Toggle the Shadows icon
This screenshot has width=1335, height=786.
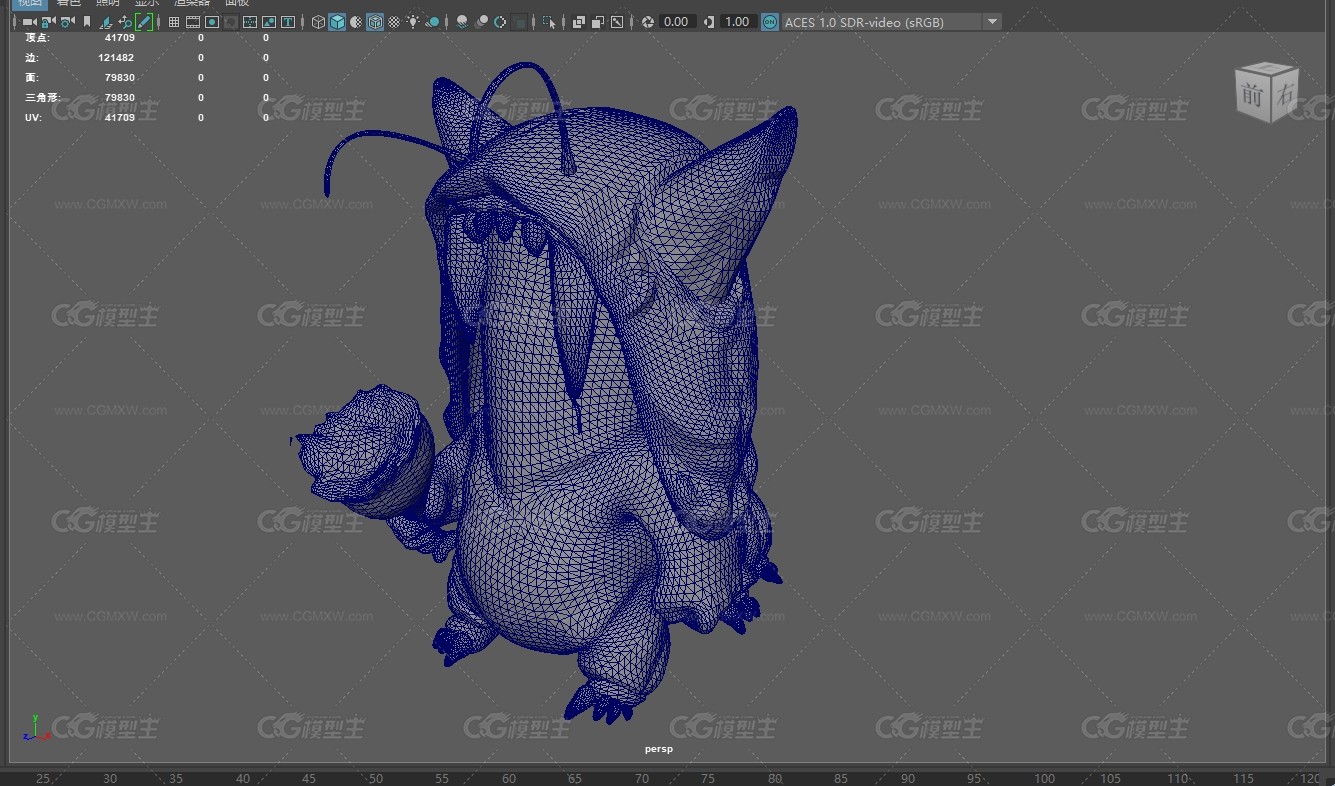click(x=433, y=21)
